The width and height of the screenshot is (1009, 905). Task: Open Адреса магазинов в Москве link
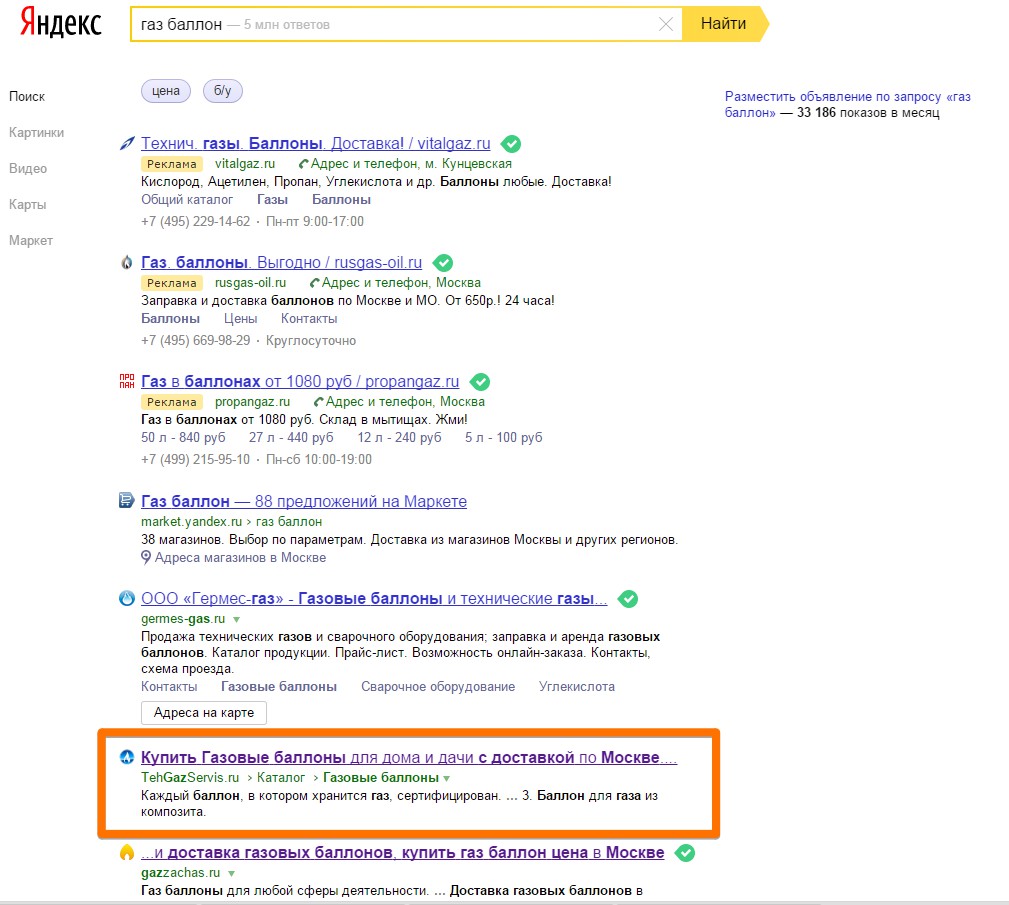[x=240, y=557]
